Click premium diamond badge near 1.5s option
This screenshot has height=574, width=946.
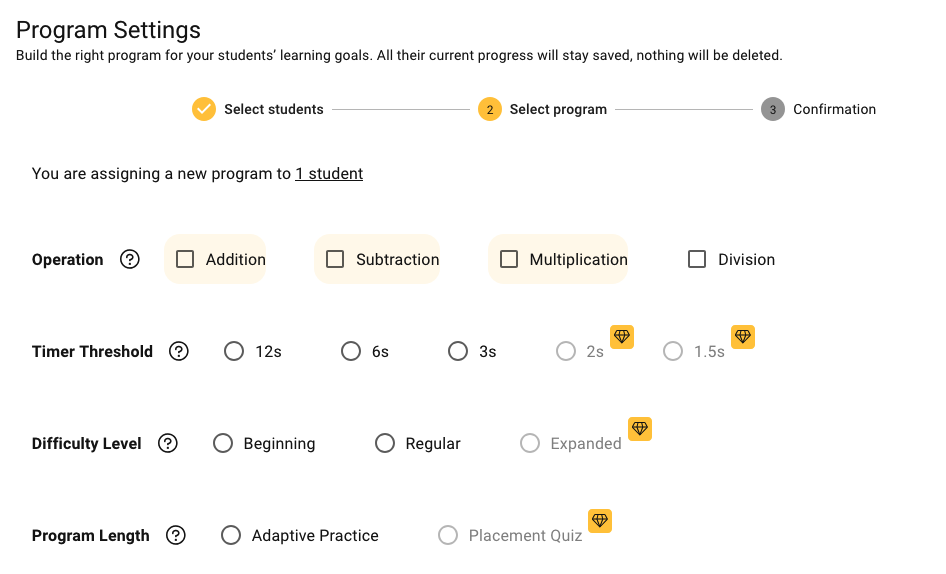click(742, 337)
